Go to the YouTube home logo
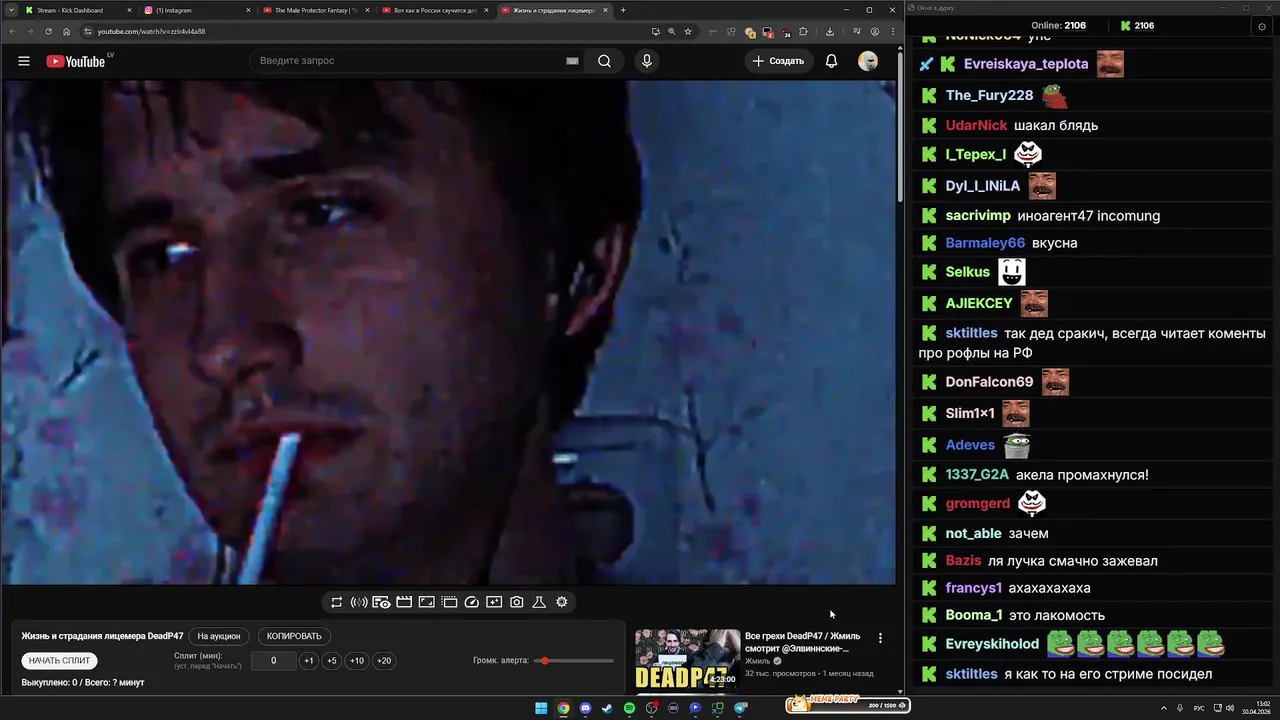 coord(75,61)
